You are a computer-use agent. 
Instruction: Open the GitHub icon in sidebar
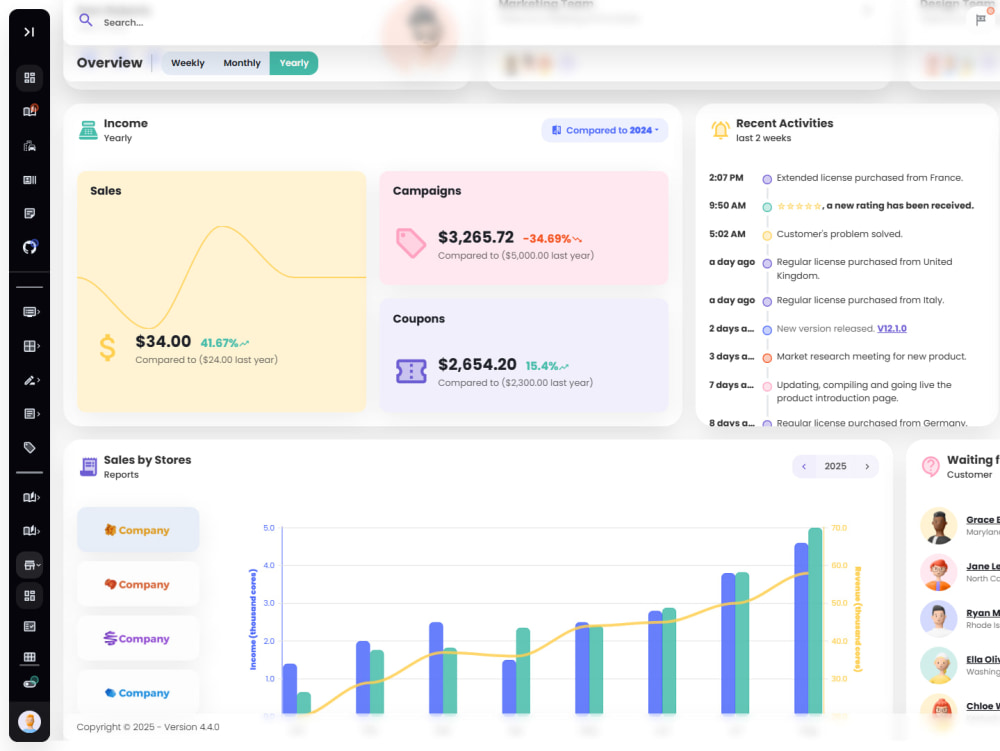click(x=29, y=247)
